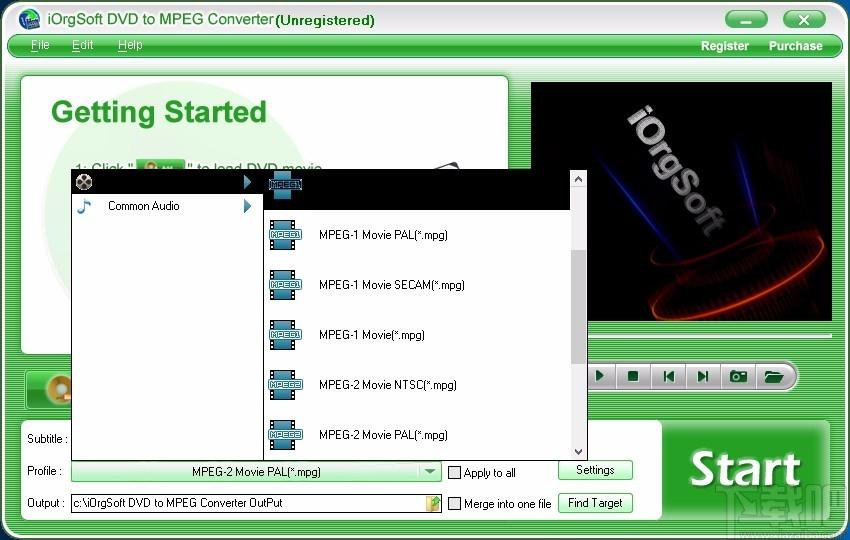Open snapshot folder icon

click(x=774, y=376)
